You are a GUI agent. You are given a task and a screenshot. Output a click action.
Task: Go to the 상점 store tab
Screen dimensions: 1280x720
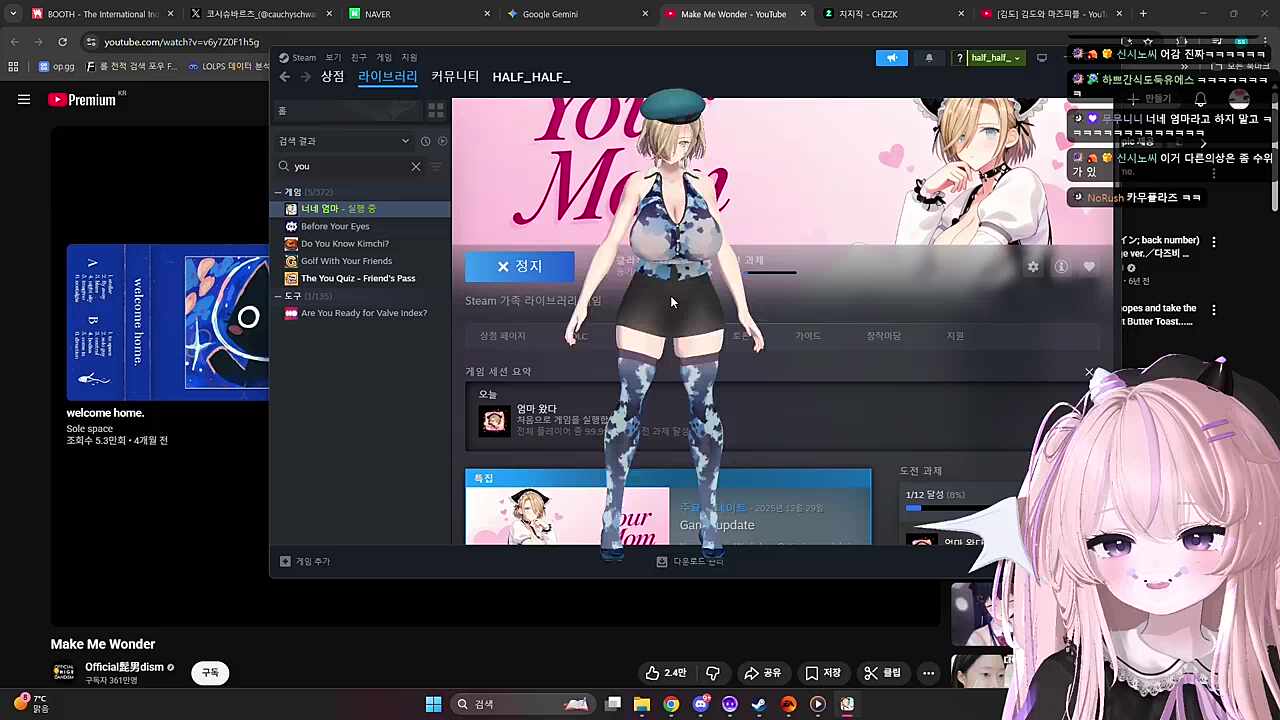tap(332, 77)
